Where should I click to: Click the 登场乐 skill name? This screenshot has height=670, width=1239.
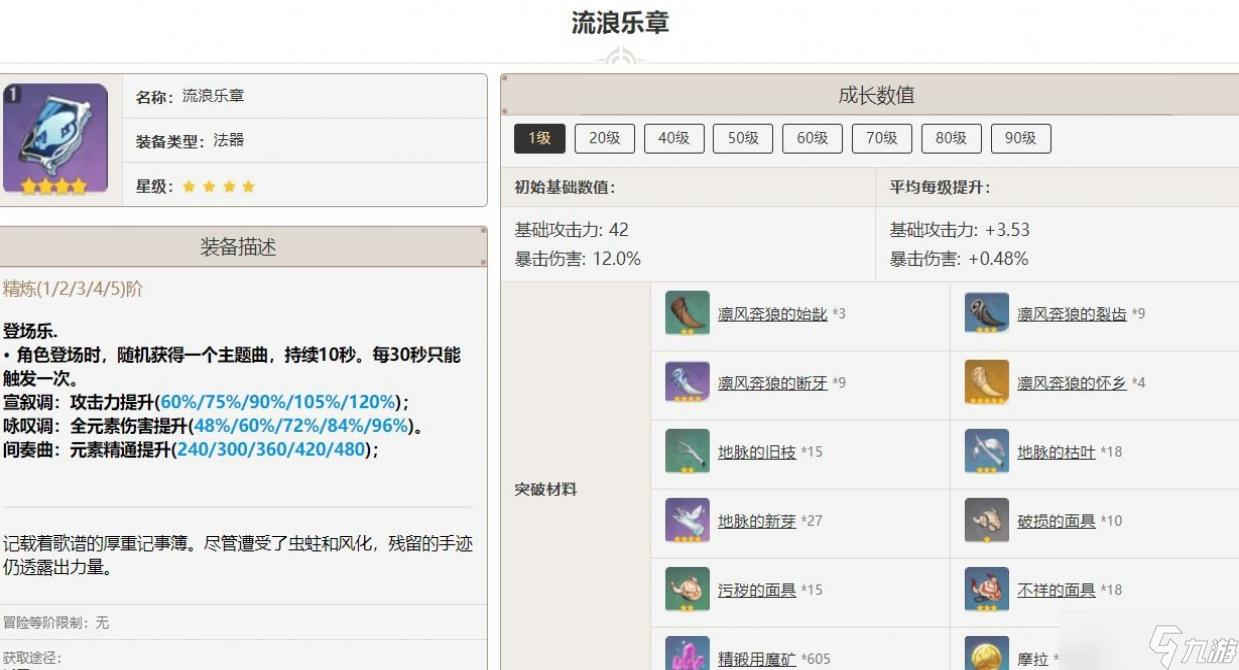pos(31,331)
